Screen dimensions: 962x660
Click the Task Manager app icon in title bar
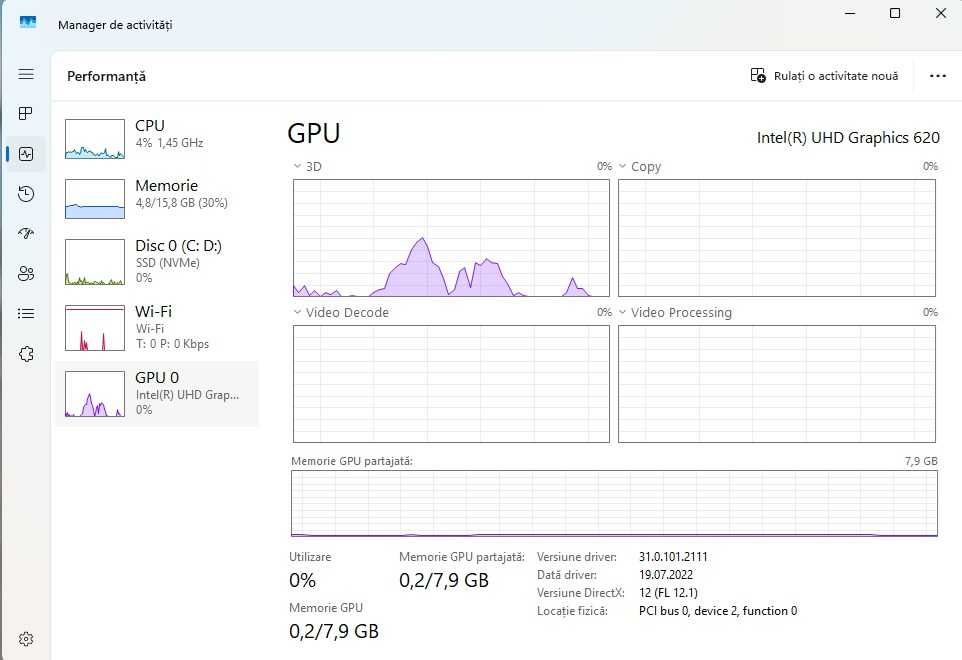click(x=28, y=23)
